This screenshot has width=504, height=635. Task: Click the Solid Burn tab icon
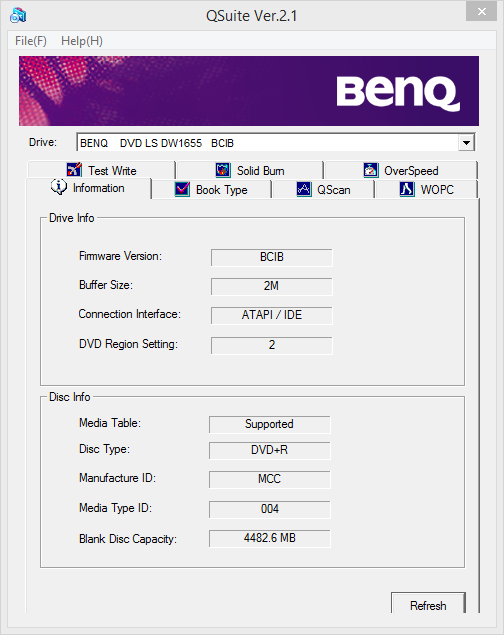pyautogui.click(x=223, y=170)
